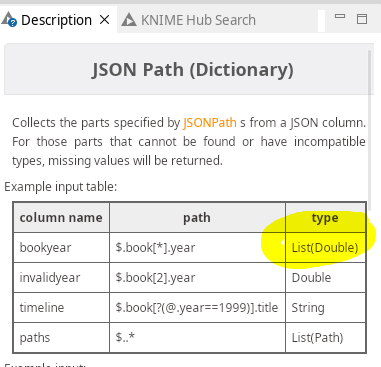This screenshot has height=367, width=381.
Task: Minimize the Description panel
Action: (340, 16)
